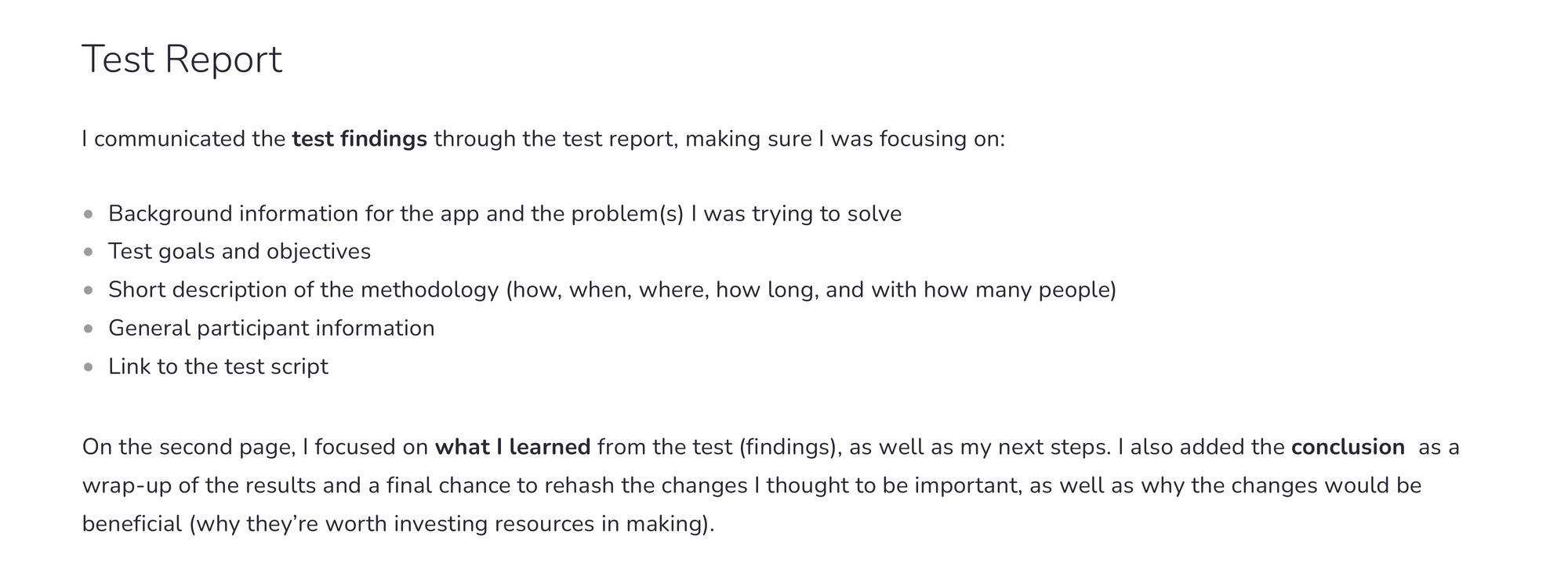
Task: Click 'General participant information' list item
Action: tap(271, 329)
